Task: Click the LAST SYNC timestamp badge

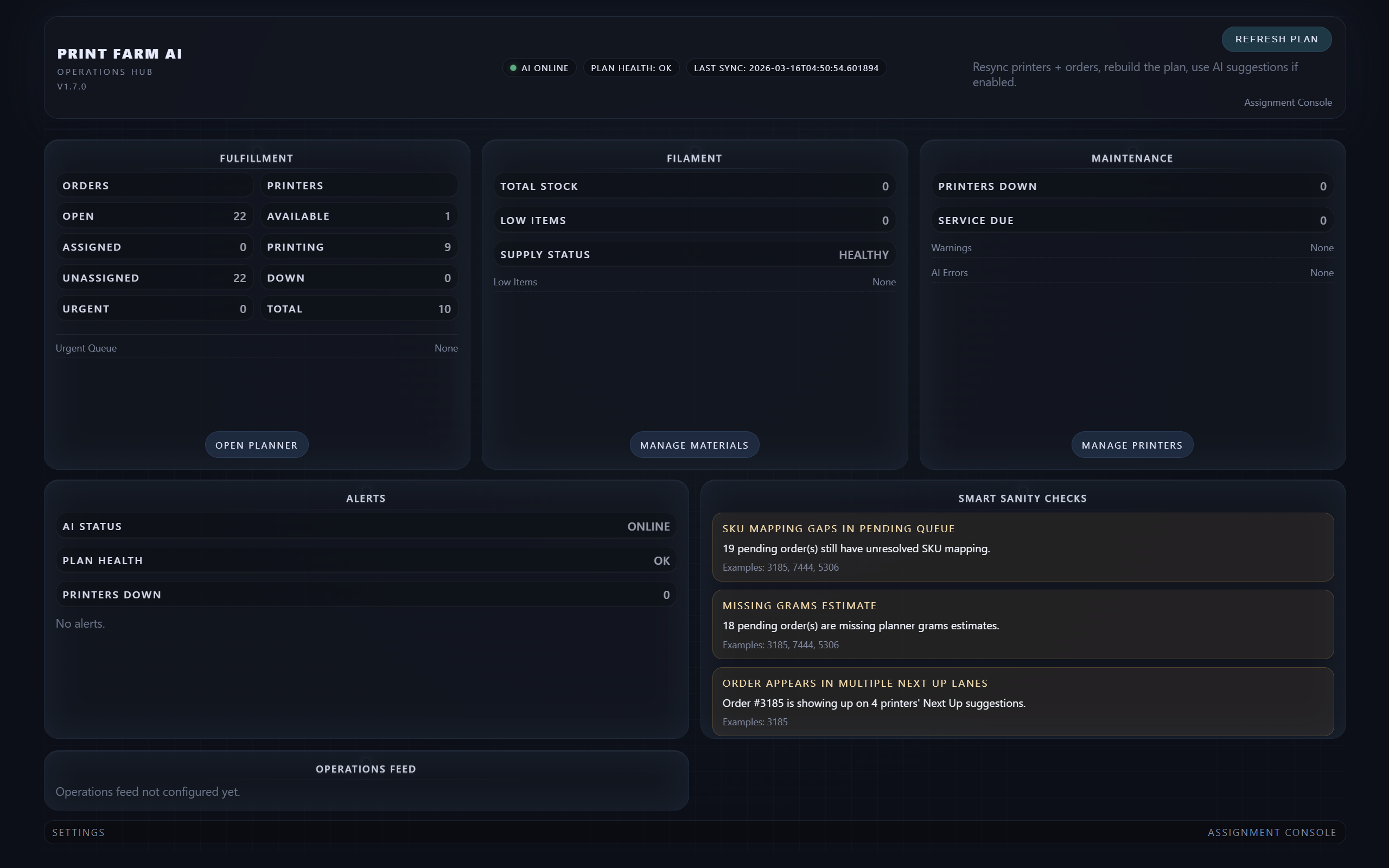Action: point(786,67)
